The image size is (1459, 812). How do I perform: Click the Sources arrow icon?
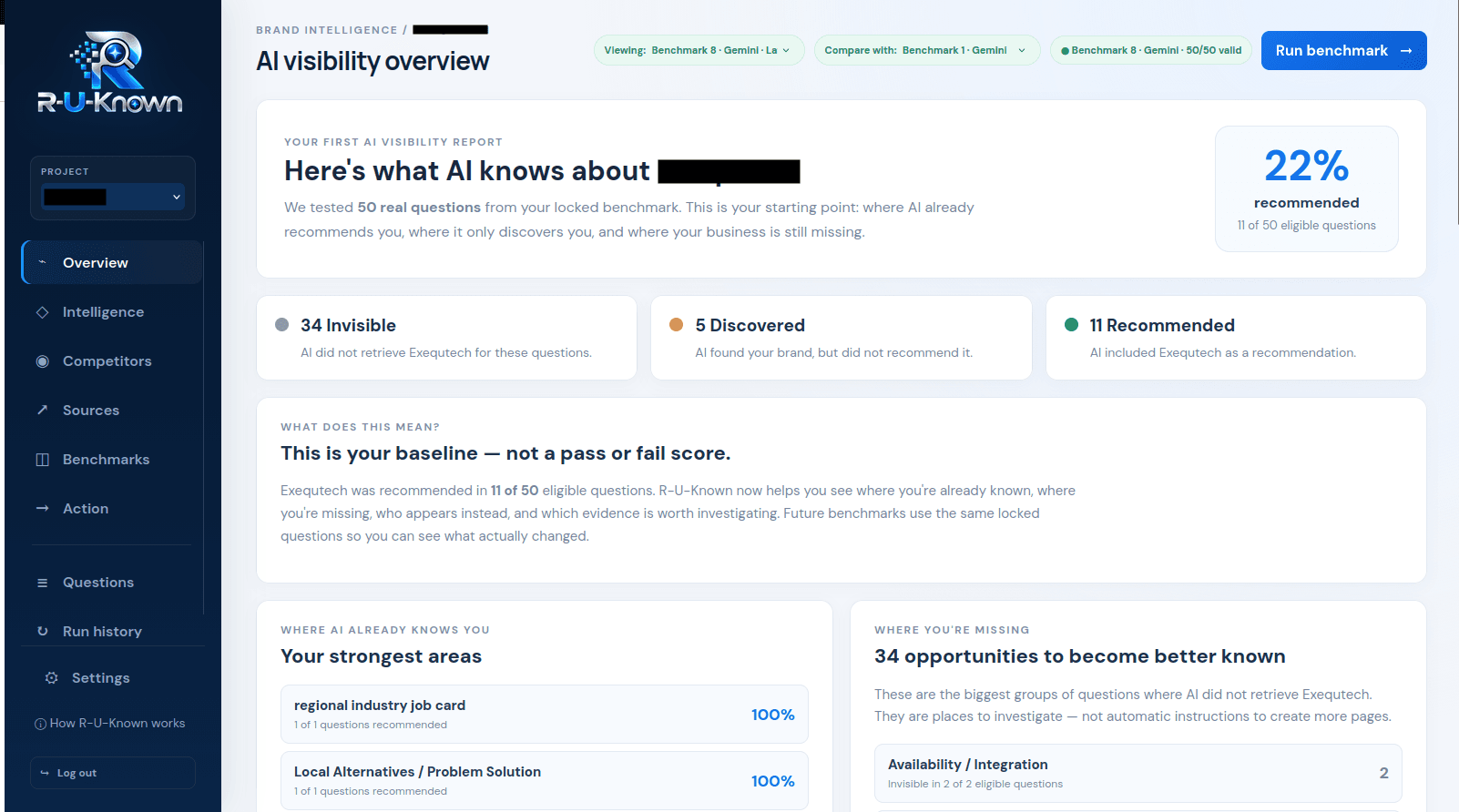click(x=42, y=410)
